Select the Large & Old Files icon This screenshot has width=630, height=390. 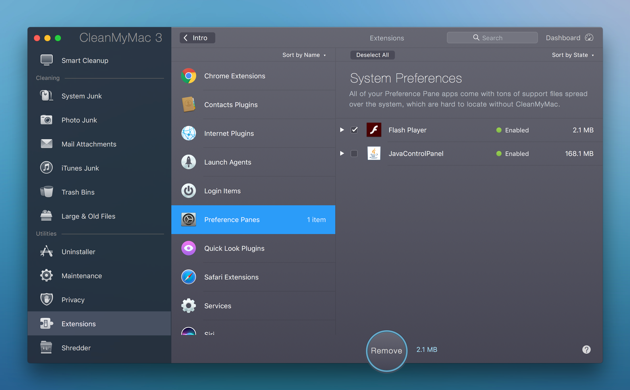tap(46, 216)
